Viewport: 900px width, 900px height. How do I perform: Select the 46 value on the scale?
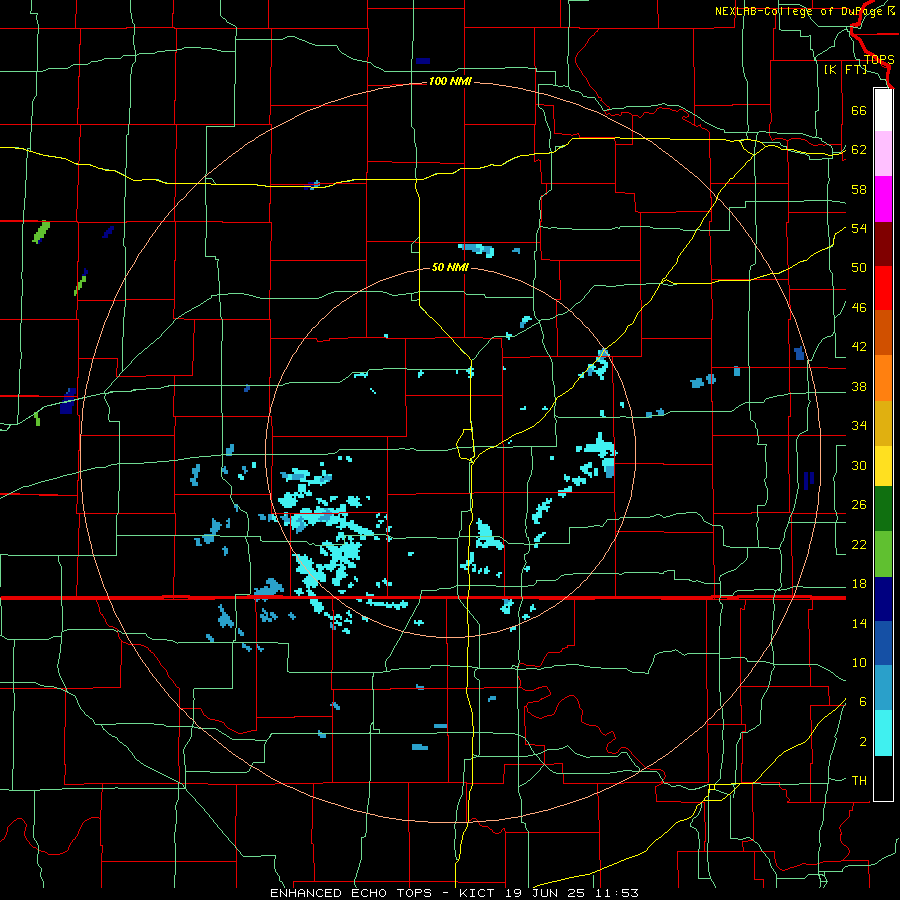[859, 308]
